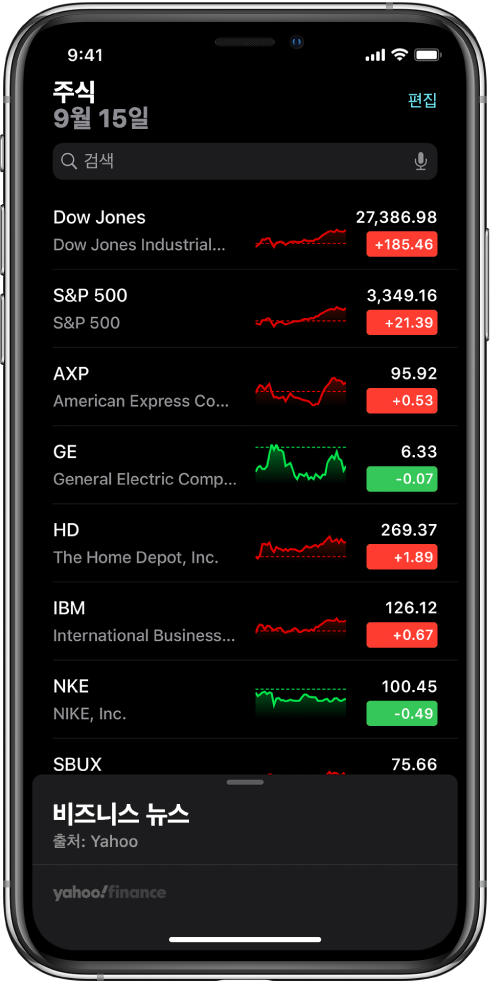Tap the magnifying glass search icon

point(69,162)
